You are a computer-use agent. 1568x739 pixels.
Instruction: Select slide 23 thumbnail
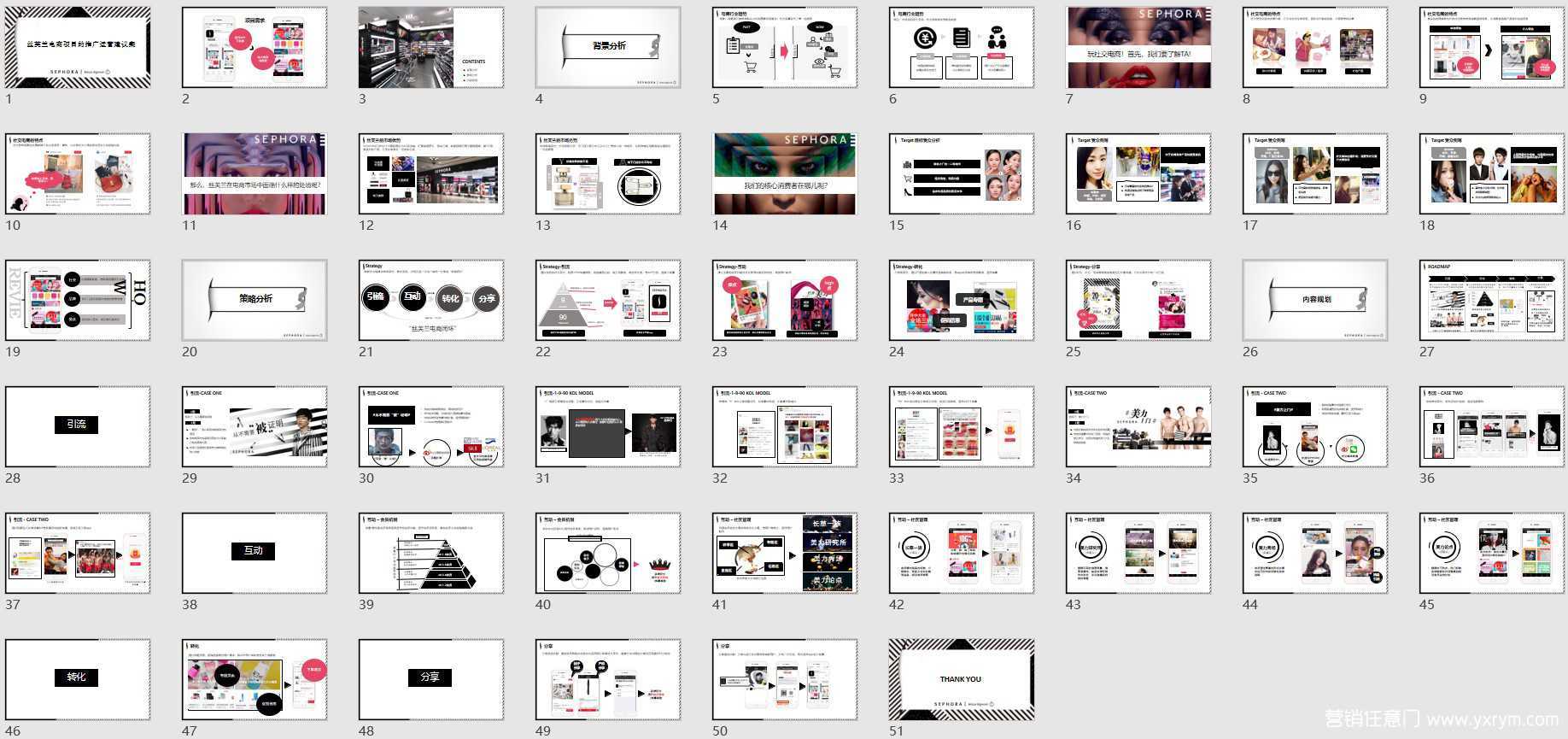click(x=785, y=300)
